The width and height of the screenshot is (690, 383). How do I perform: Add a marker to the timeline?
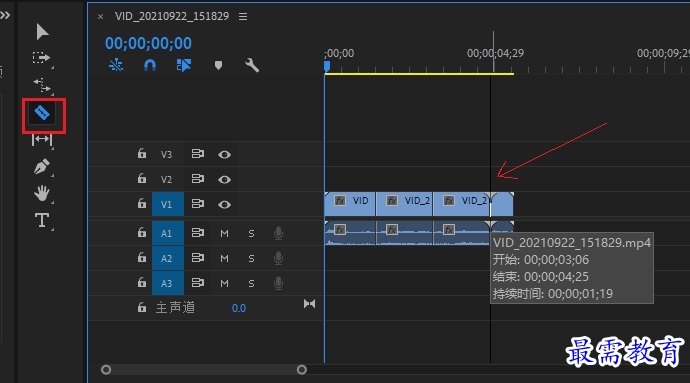click(218, 66)
